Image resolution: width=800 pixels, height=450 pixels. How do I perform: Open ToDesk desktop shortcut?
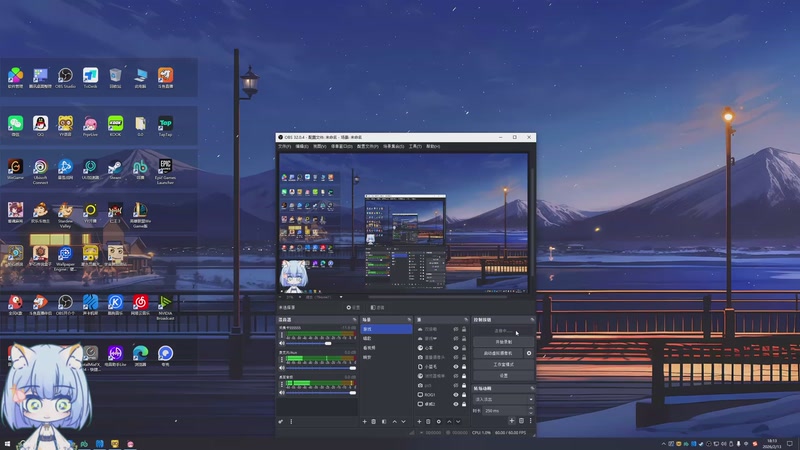[90, 78]
